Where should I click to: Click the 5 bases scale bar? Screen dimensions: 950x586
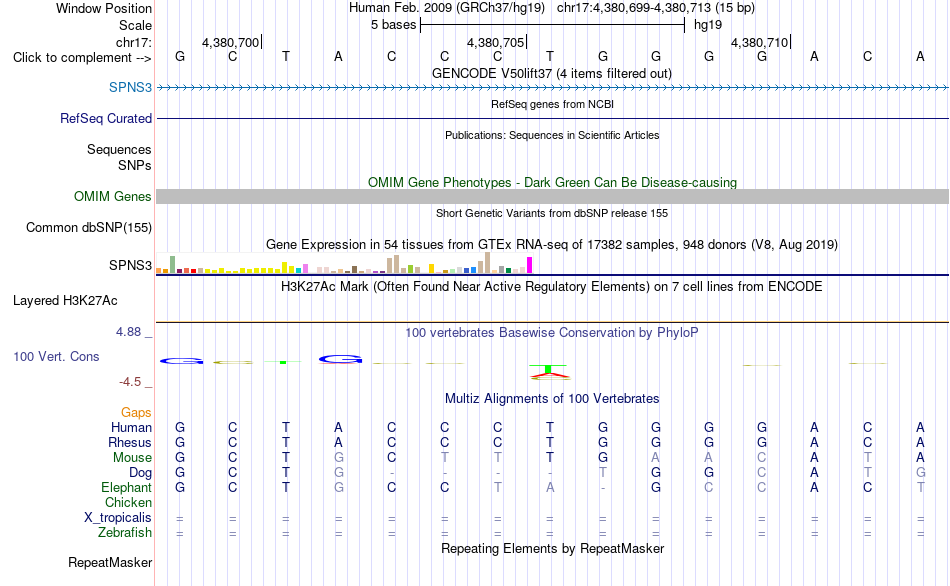(552, 25)
